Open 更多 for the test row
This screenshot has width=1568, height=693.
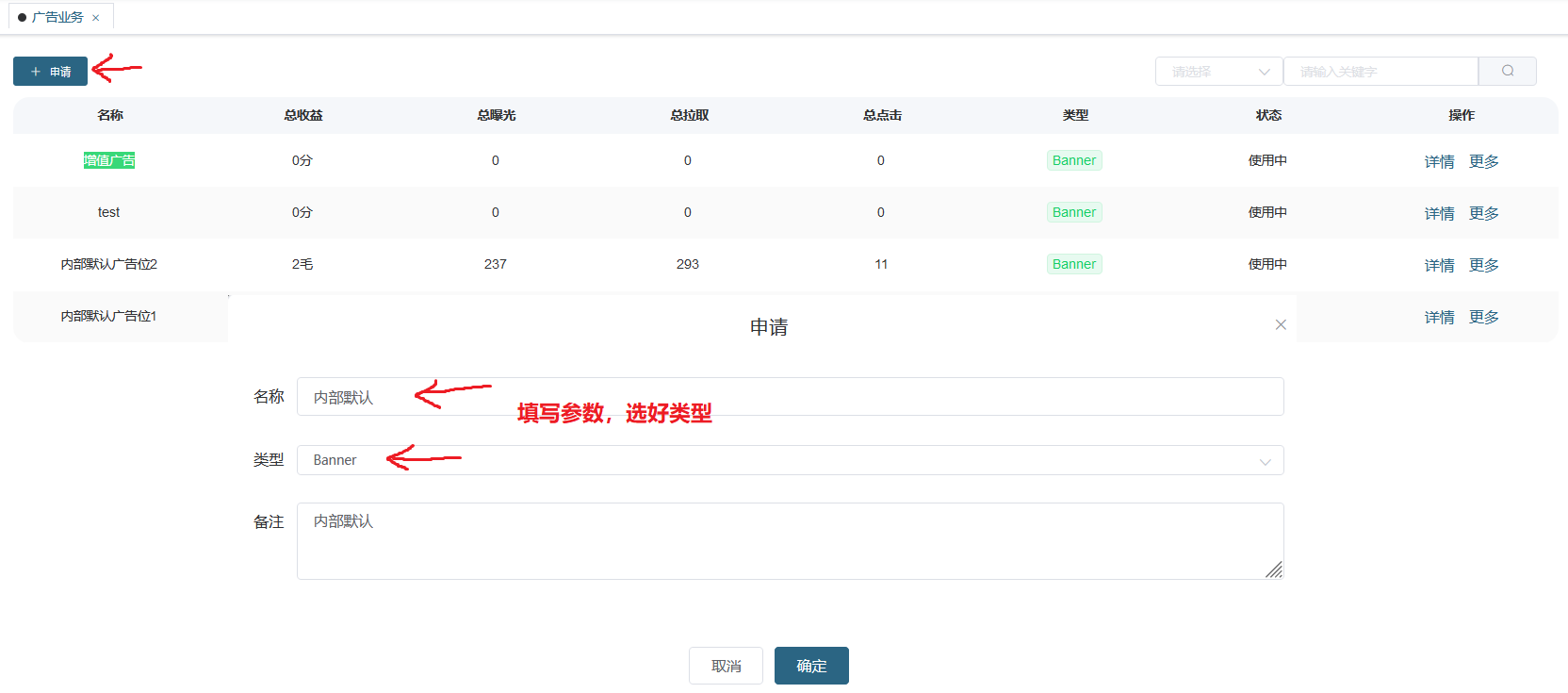click(x=1483, y=213)
